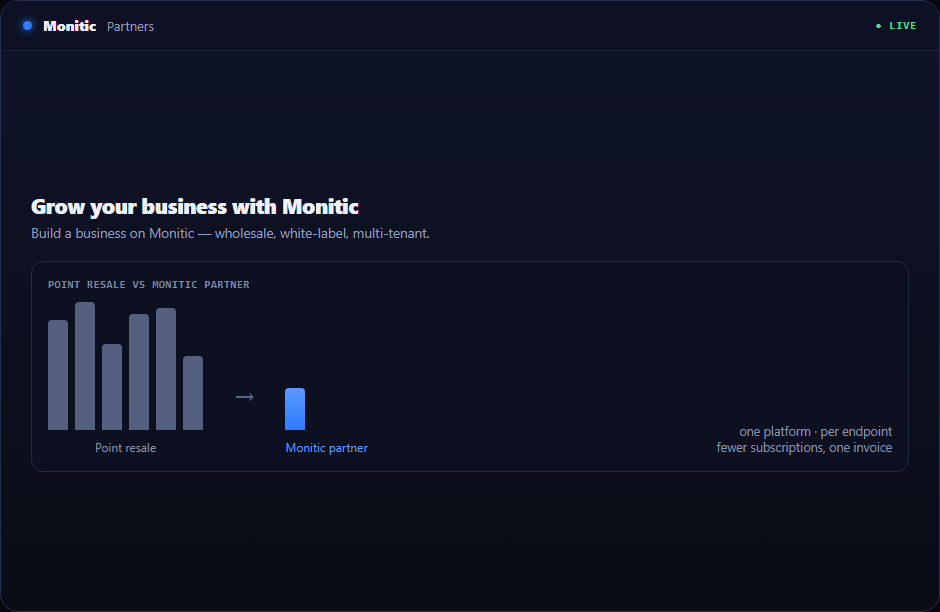Select the Partners header label
Viewport: 940px width, 612px height.
click(x=130, y=26)
